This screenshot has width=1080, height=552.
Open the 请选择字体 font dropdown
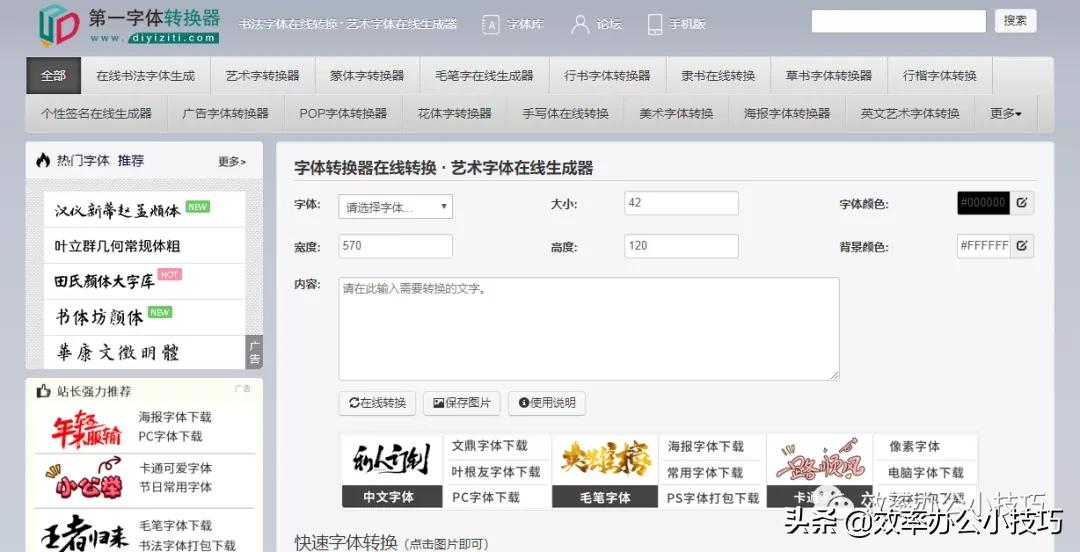tap(395, 207)
